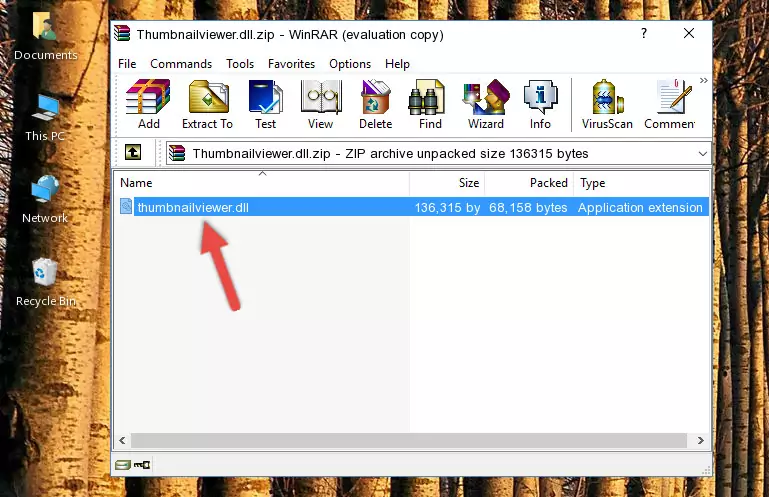Click the Add toolbar icon

coord(148,104)
